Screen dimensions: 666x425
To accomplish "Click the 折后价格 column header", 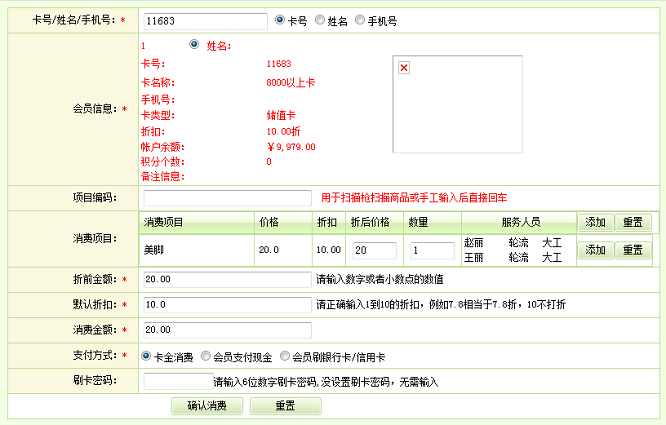I will coord(375,222).
